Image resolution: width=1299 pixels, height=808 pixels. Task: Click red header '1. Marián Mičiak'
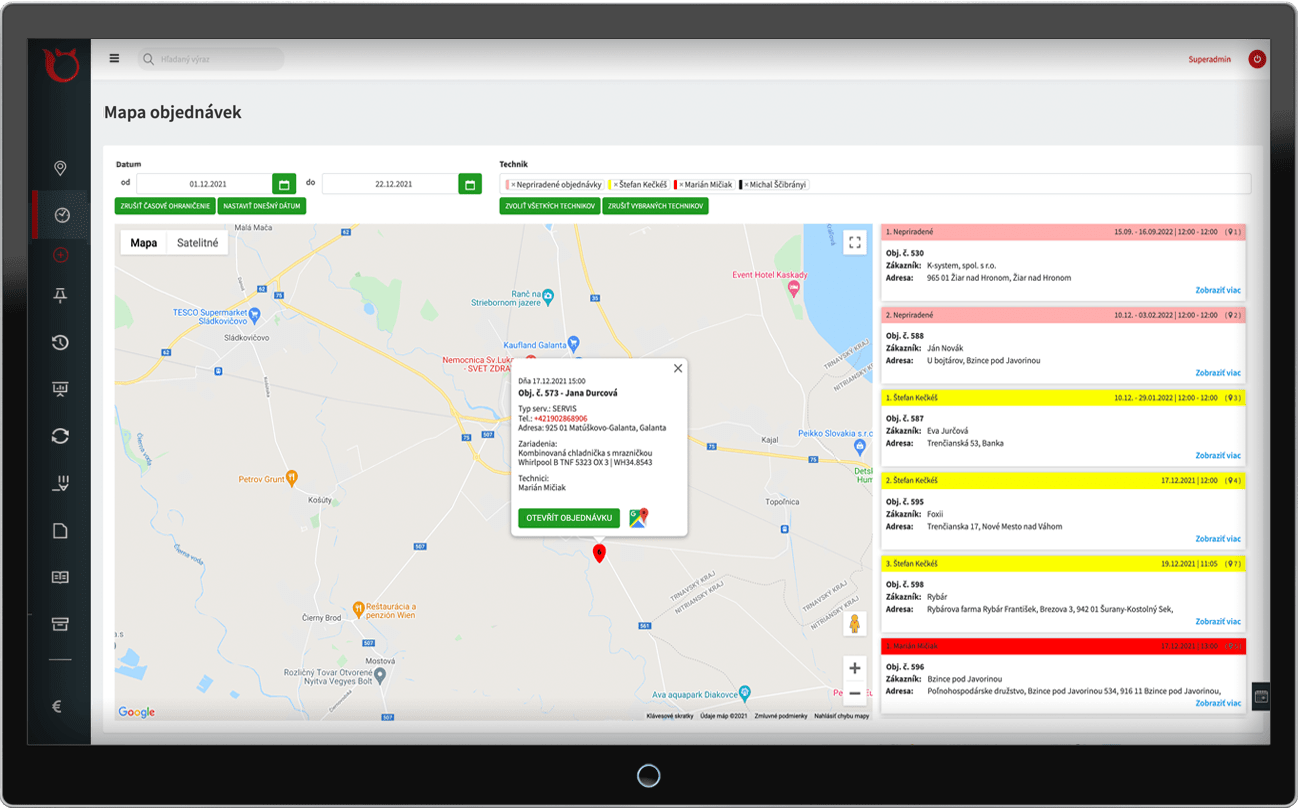point(1063,646)
